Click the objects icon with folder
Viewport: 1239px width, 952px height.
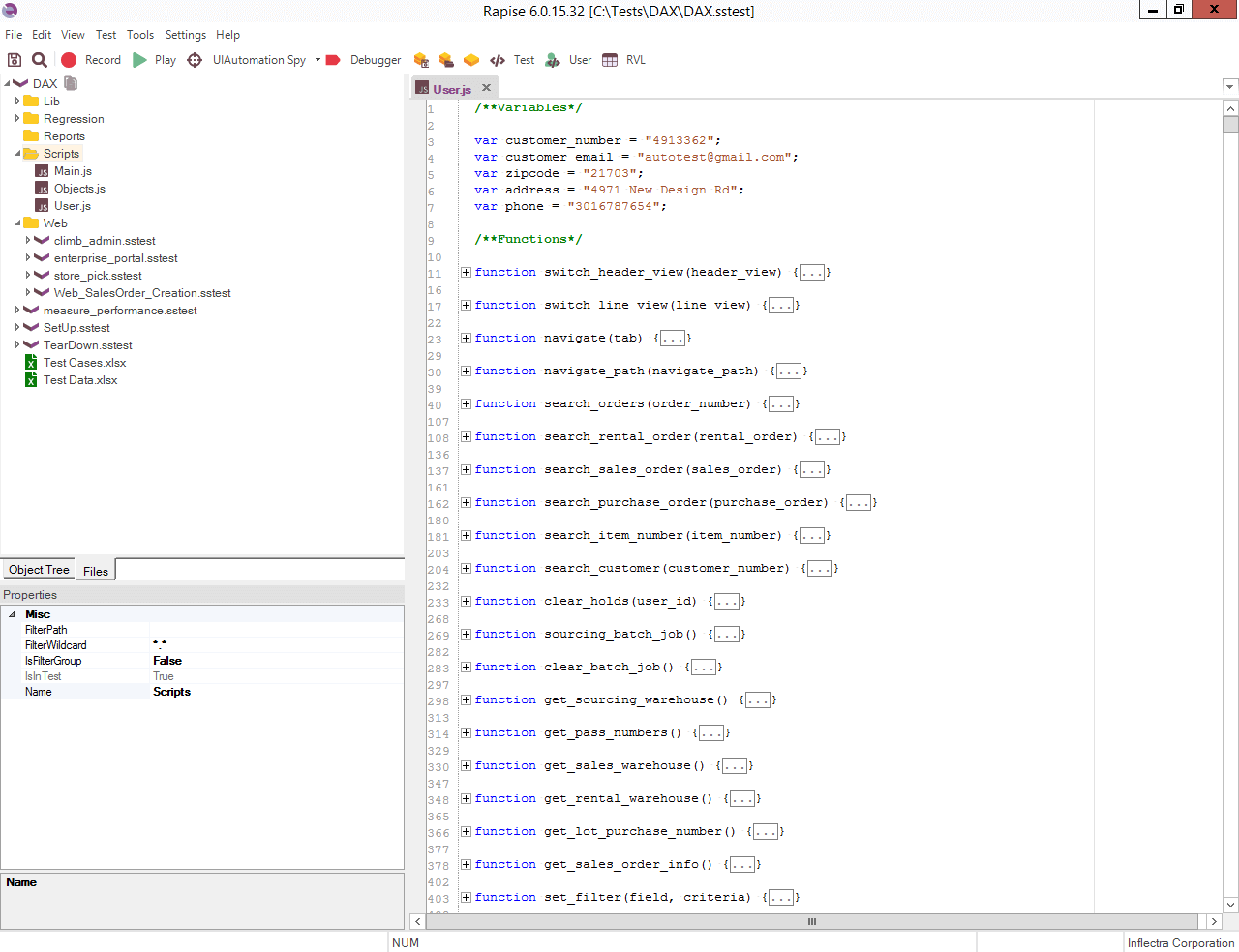click(x=446, y=60)
